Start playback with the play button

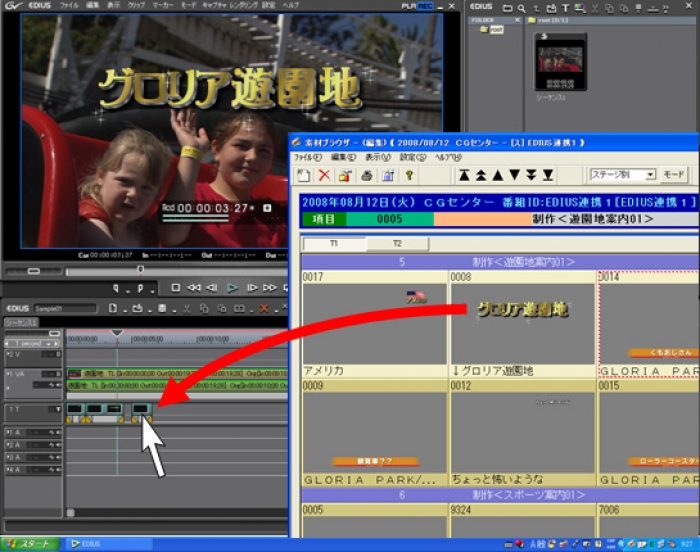[232, 288]
